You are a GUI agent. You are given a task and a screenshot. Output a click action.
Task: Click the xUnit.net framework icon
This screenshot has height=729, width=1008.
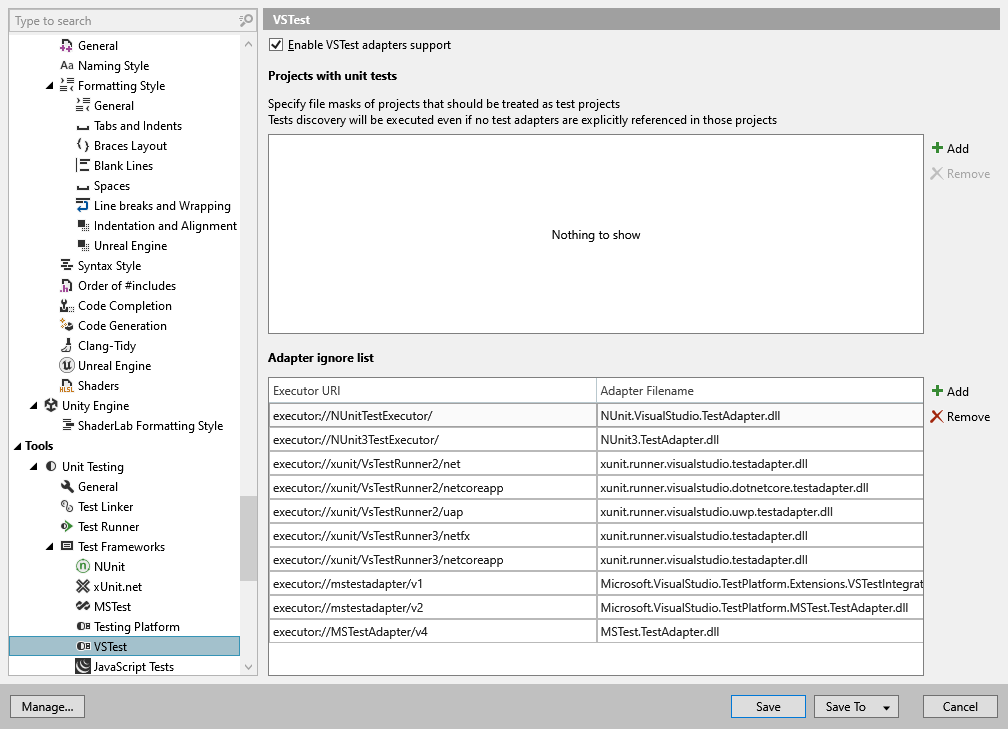[83, 587]
